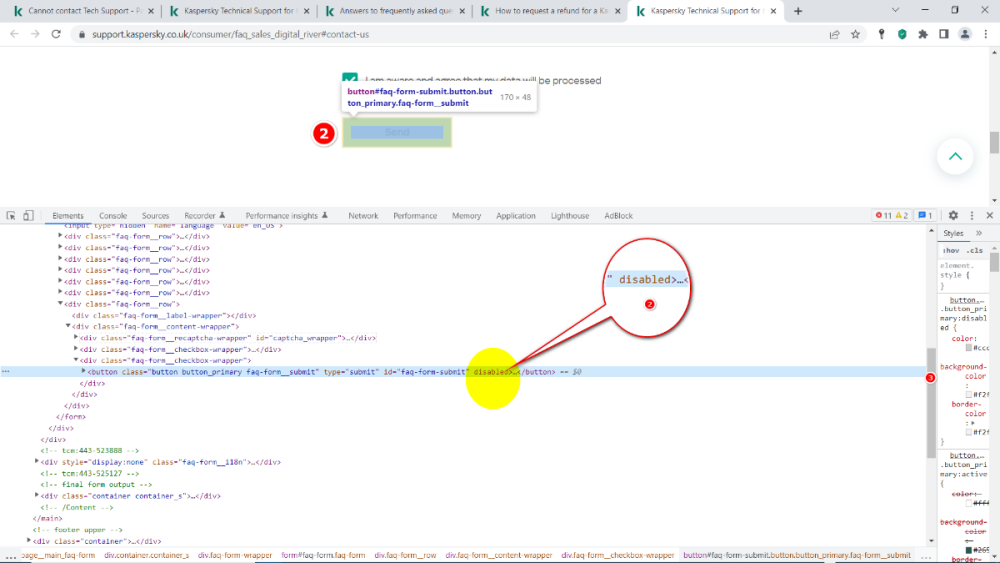Open the Network tab in DevTools
Image resolution: width=1000 pixels, height=563 pixels.
(363, 216)
